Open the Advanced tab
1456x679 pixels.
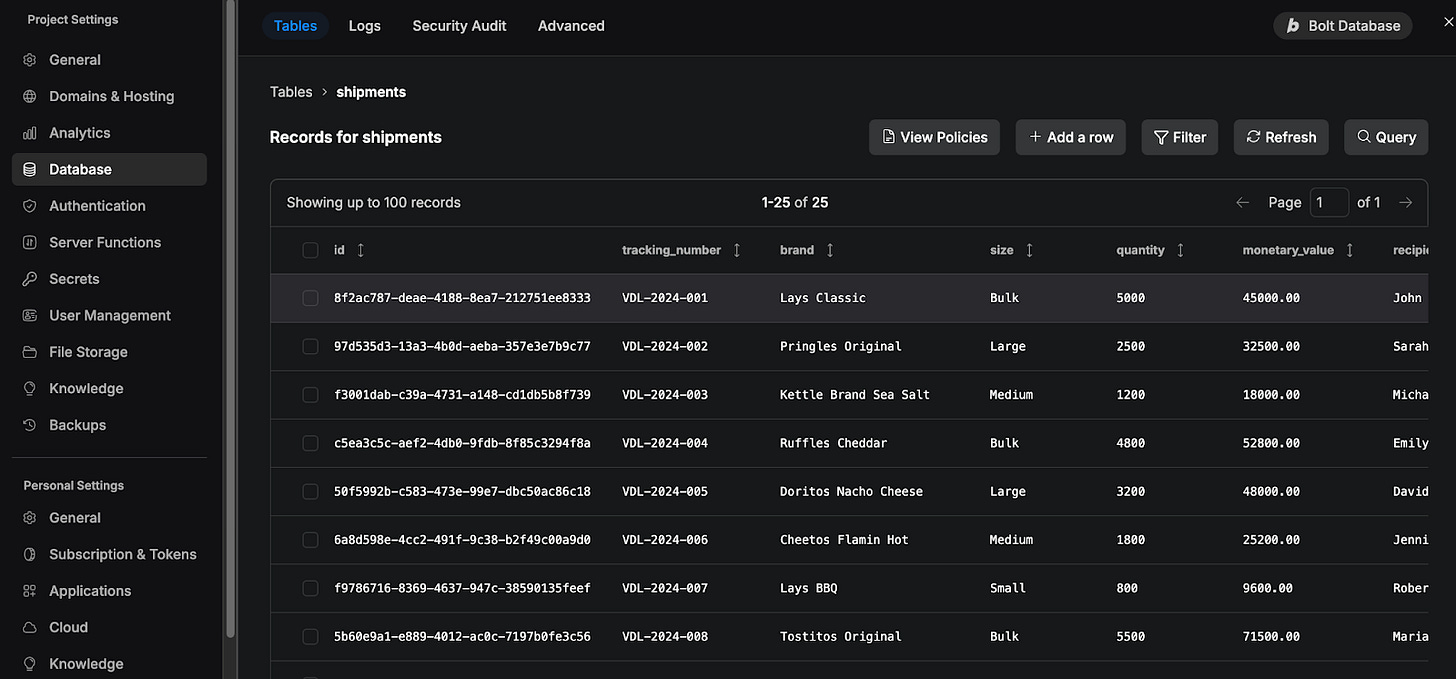click(x=571, y=26)
